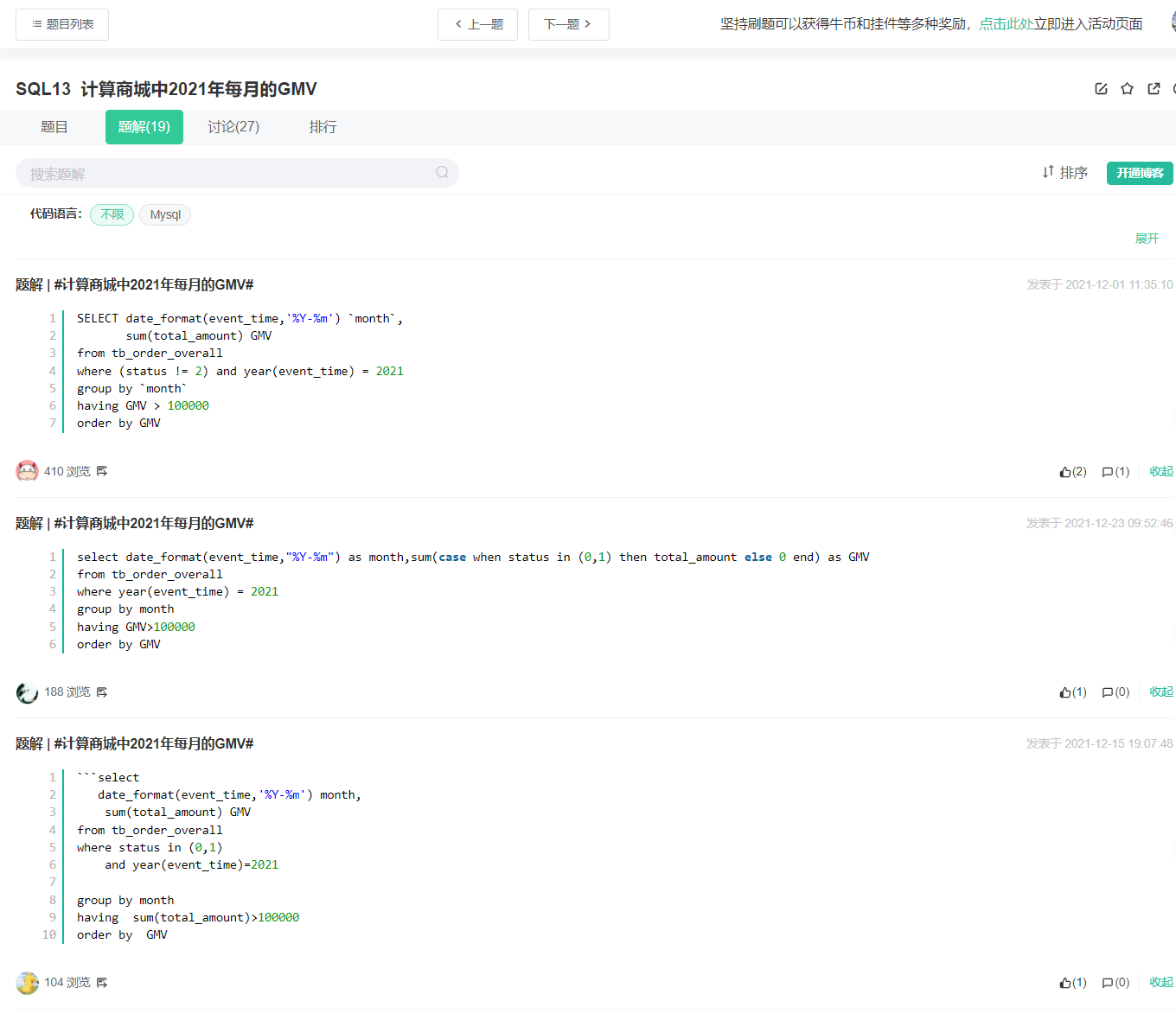Select the 题解(19) tab
This screenshot has width=1176, height=1020.
coord(144,127)
